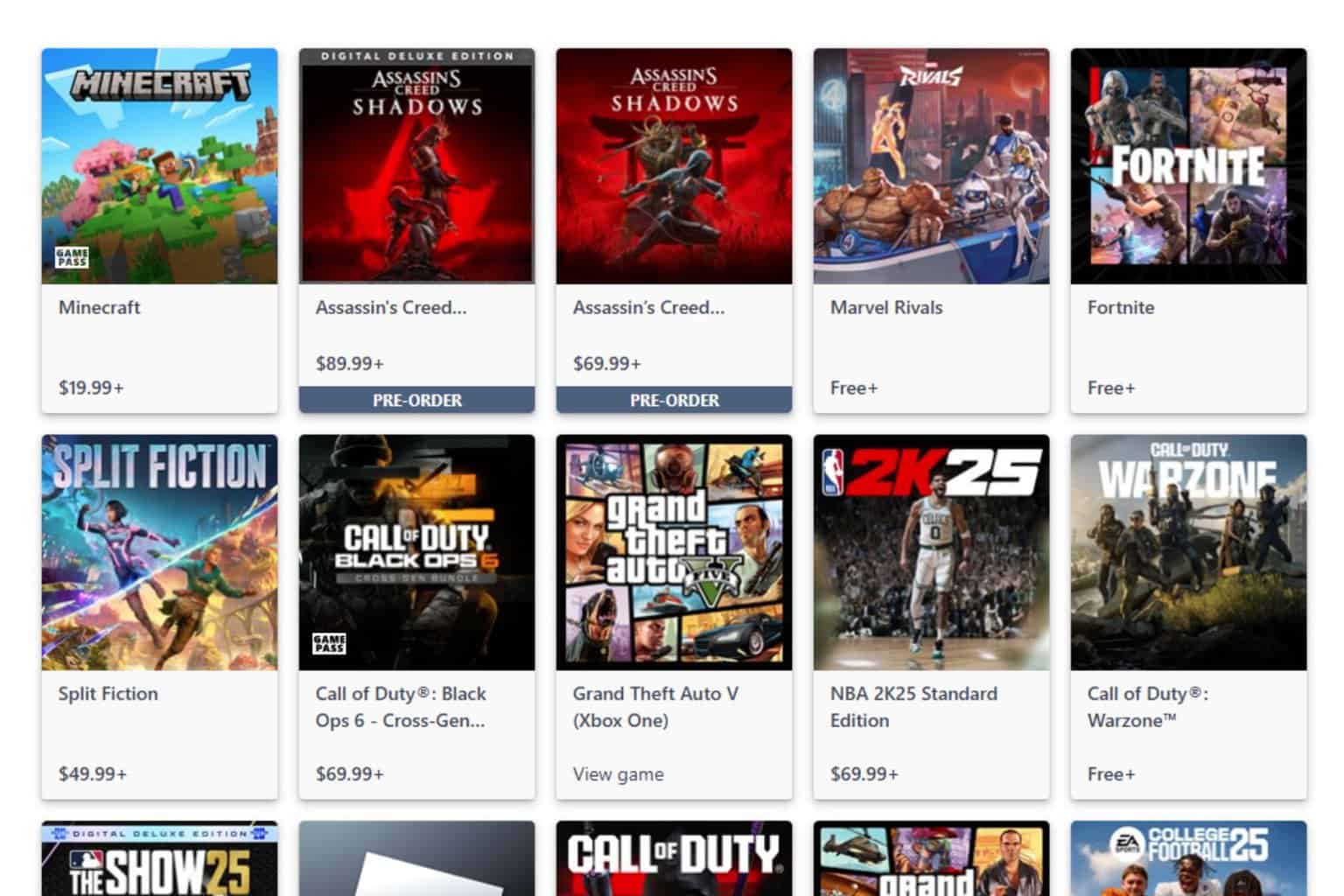Open the bottom-row Call of Duty cover
1344x896 pixels.
point(674,858)
